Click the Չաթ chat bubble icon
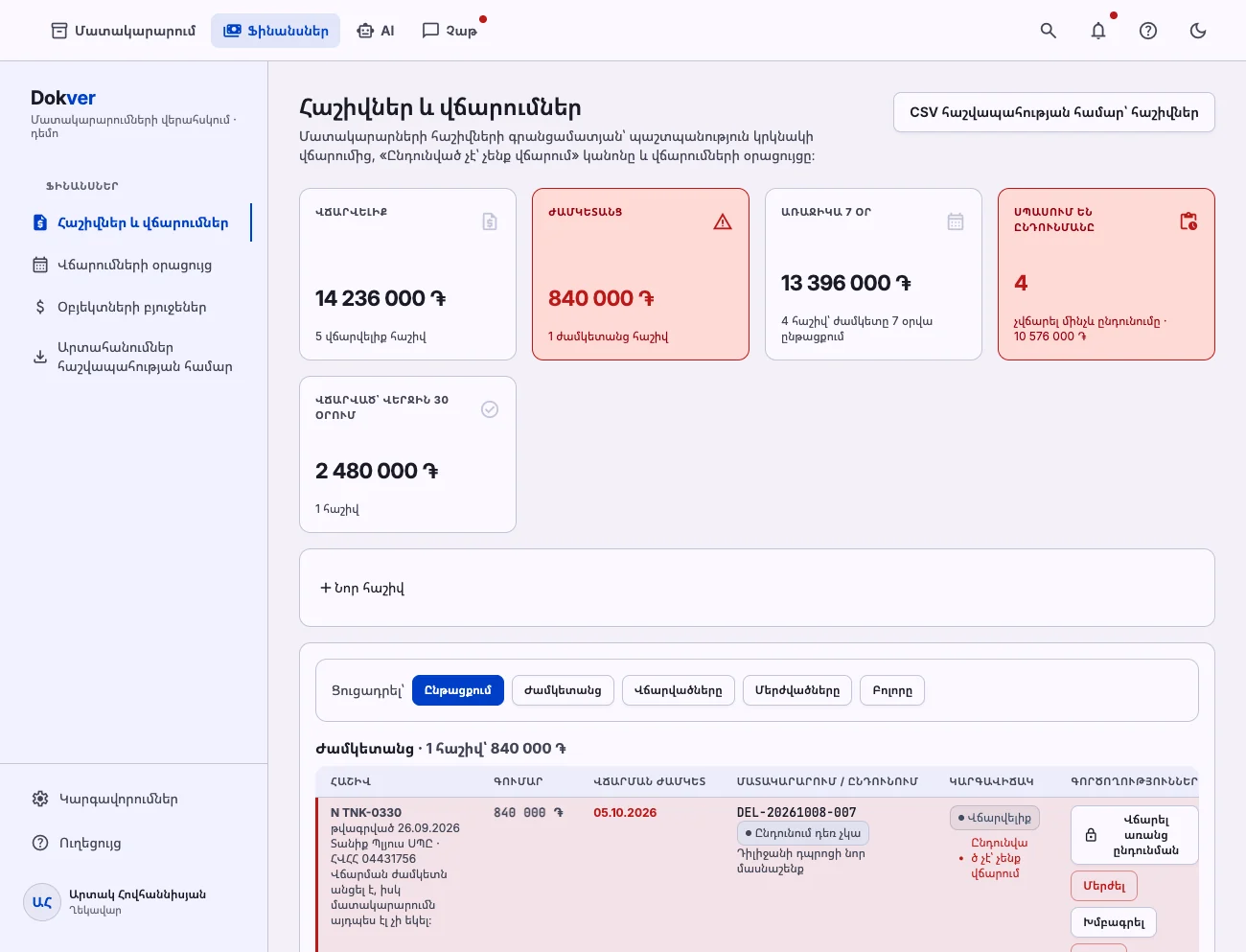The image size is (1246, 952). click(430, 31)
